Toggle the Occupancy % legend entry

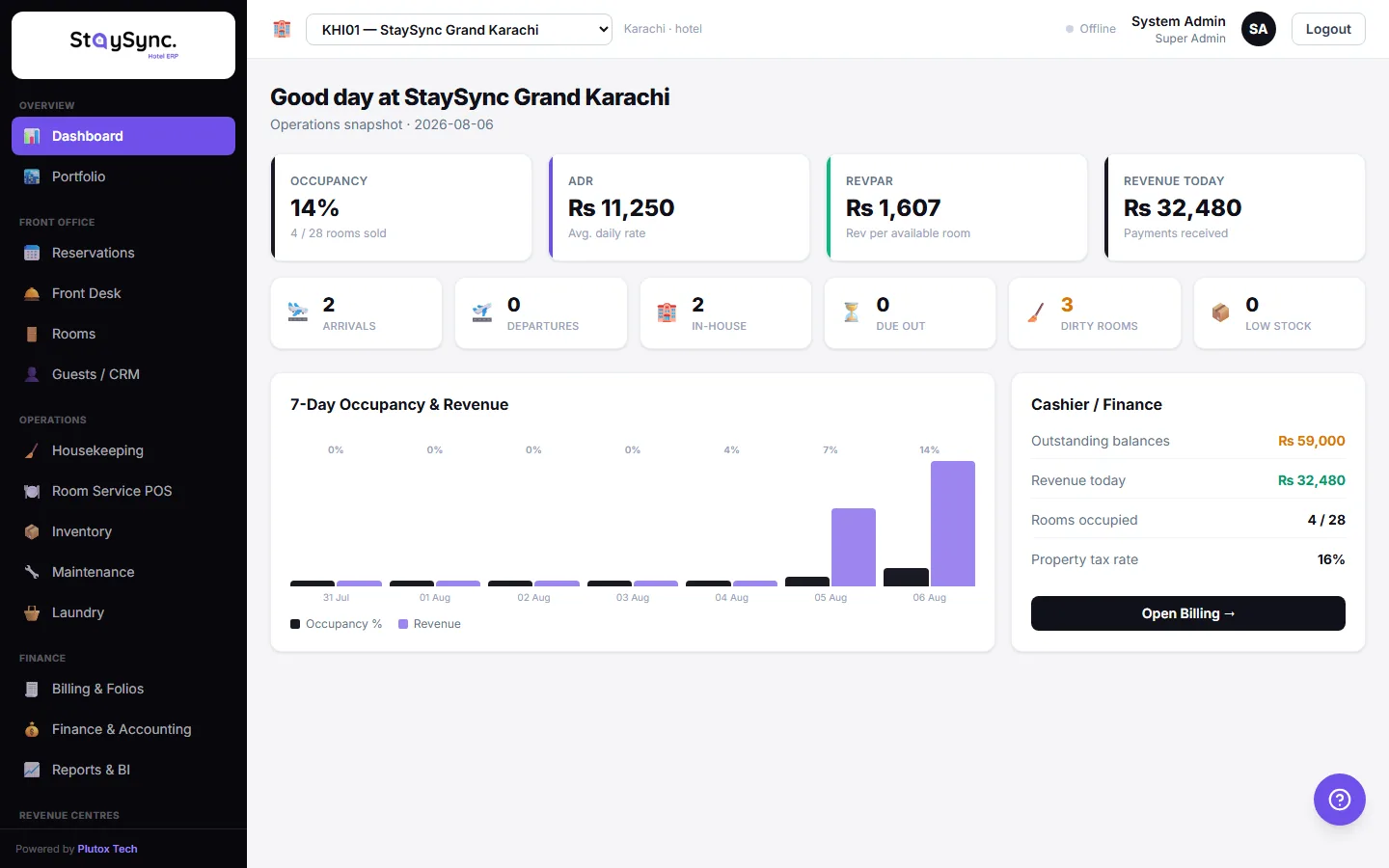(x=336, y=624)
